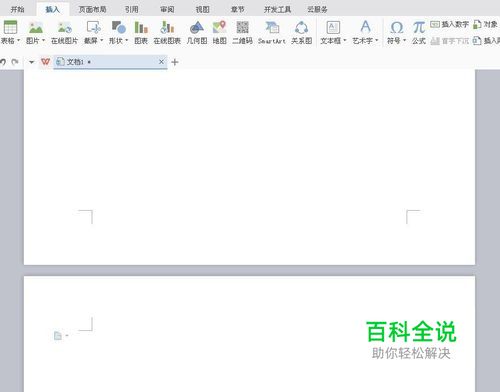Click inside the second page body
Image resolution: width=500 pixels, height=392 pixels.
(x=249, y=334)
